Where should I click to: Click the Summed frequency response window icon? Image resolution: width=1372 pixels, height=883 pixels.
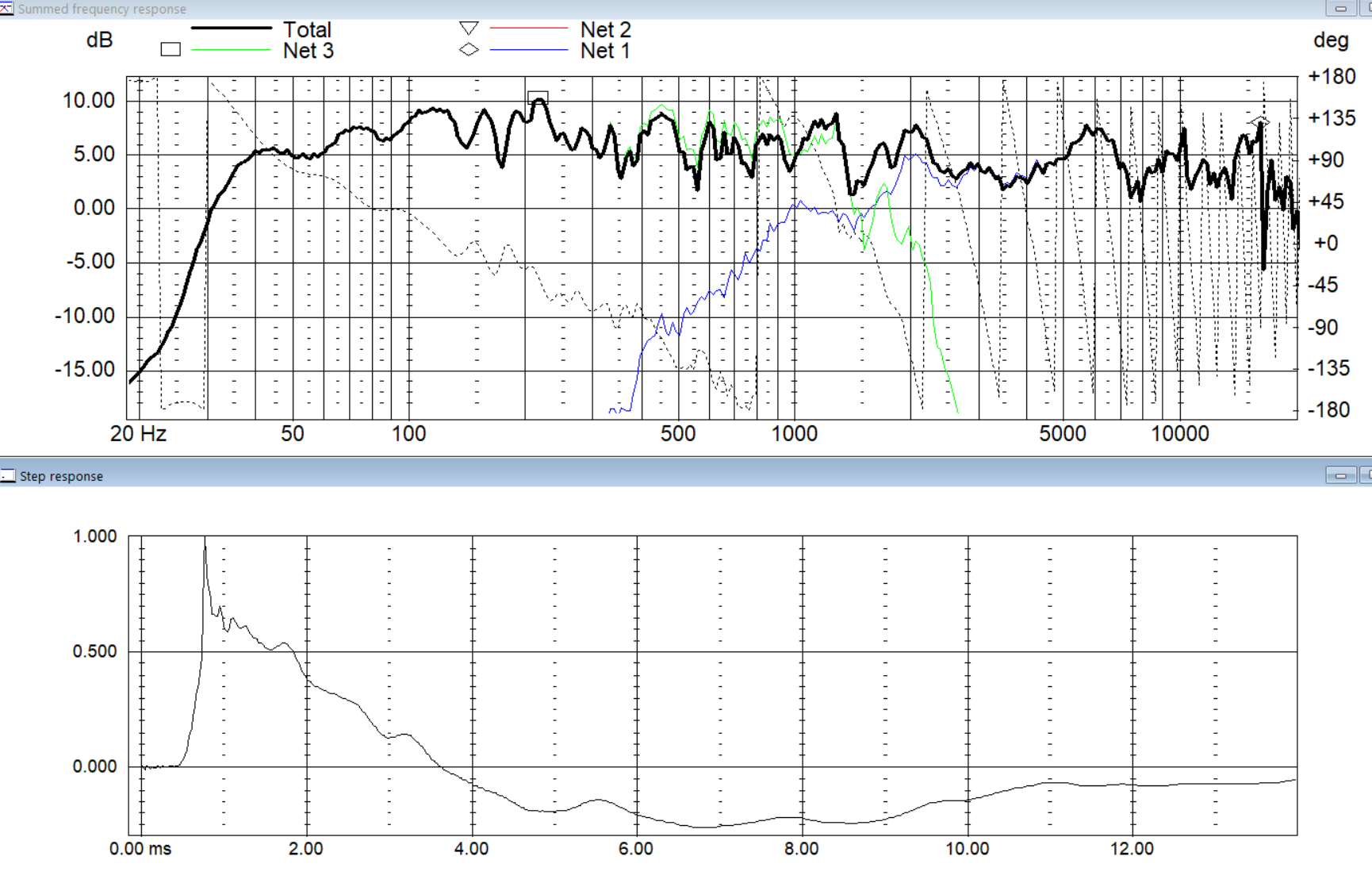(7, 9)
